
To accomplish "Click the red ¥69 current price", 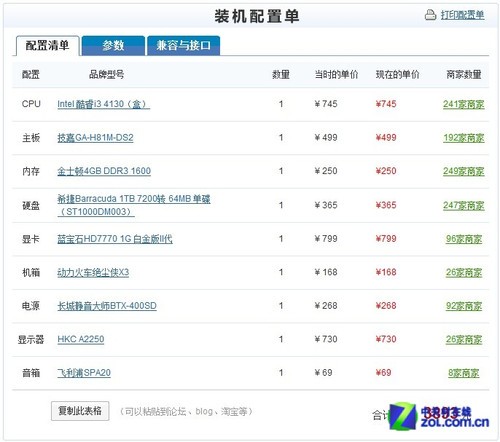I will point(383,372).
